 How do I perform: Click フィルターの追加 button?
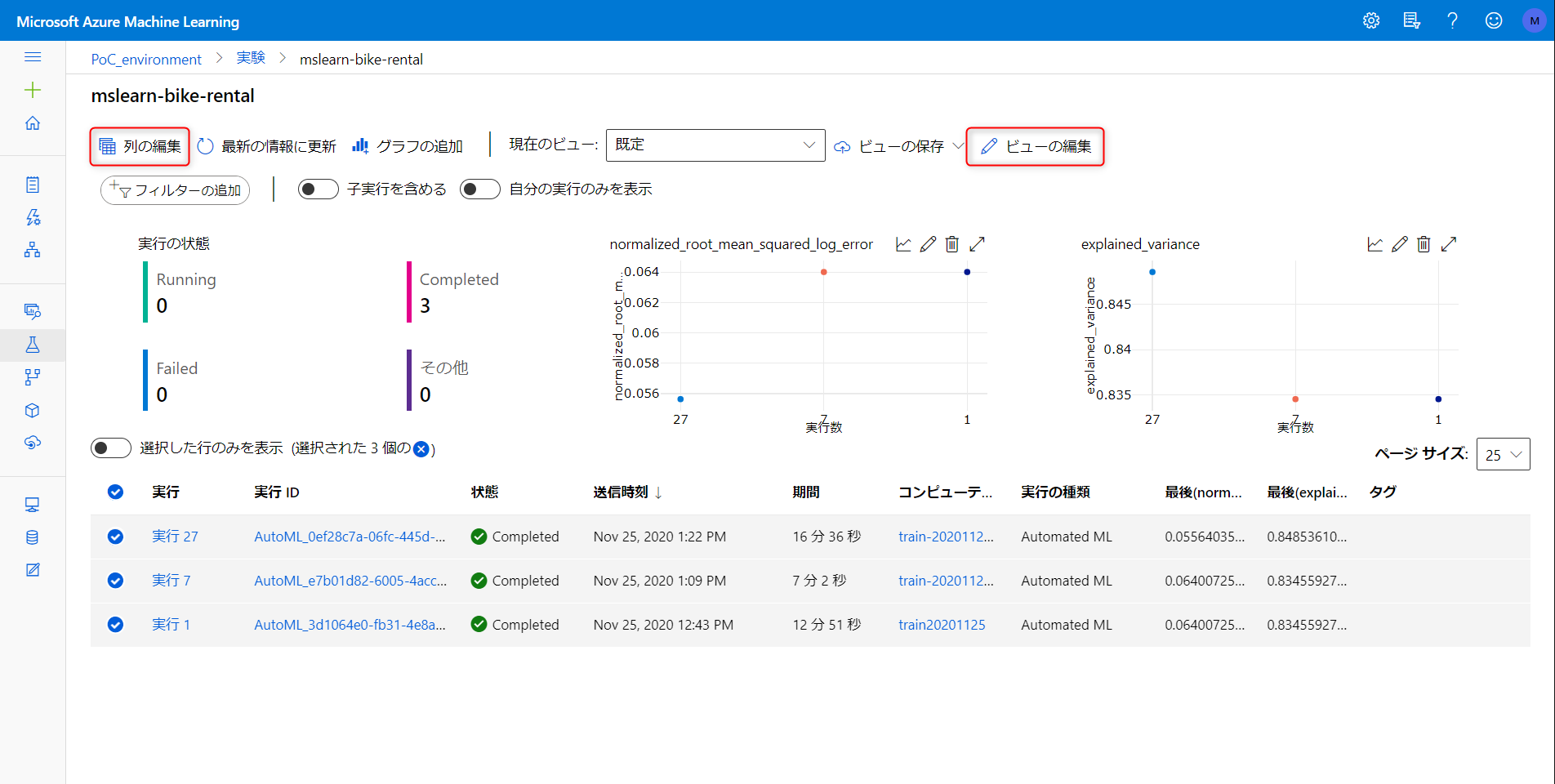175,190
